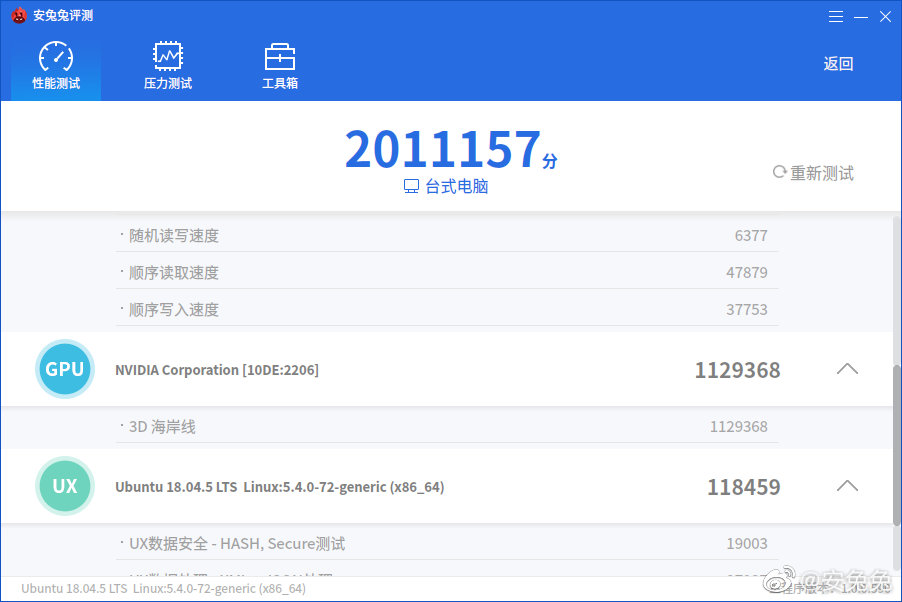The width and height of the screenshot is (902, 602).
Task: Switch to the 压力测试 stress test tab
Action: tap(167, 65)
